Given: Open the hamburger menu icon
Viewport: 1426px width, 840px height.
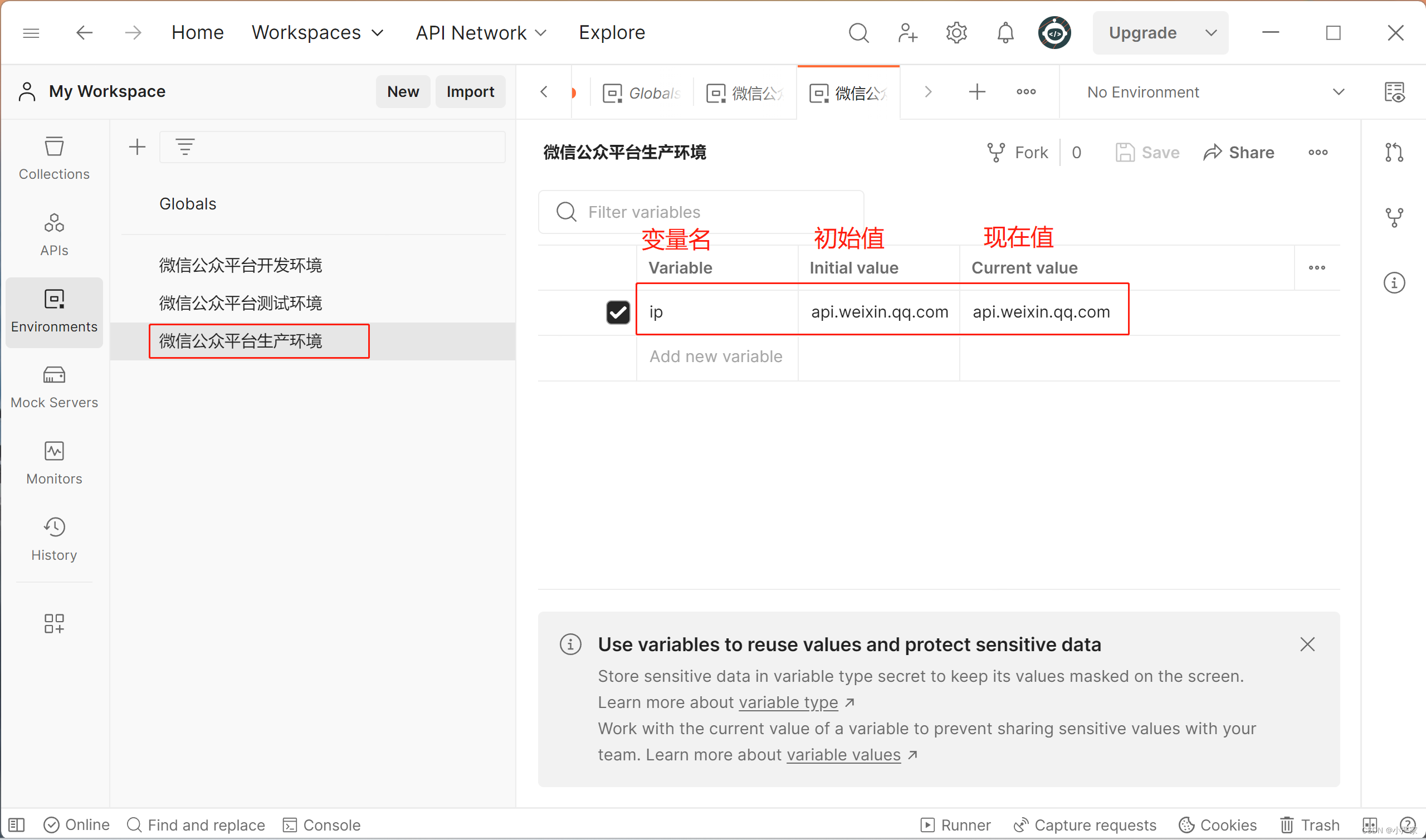Looking at the screenshot, I should (31, 33).
